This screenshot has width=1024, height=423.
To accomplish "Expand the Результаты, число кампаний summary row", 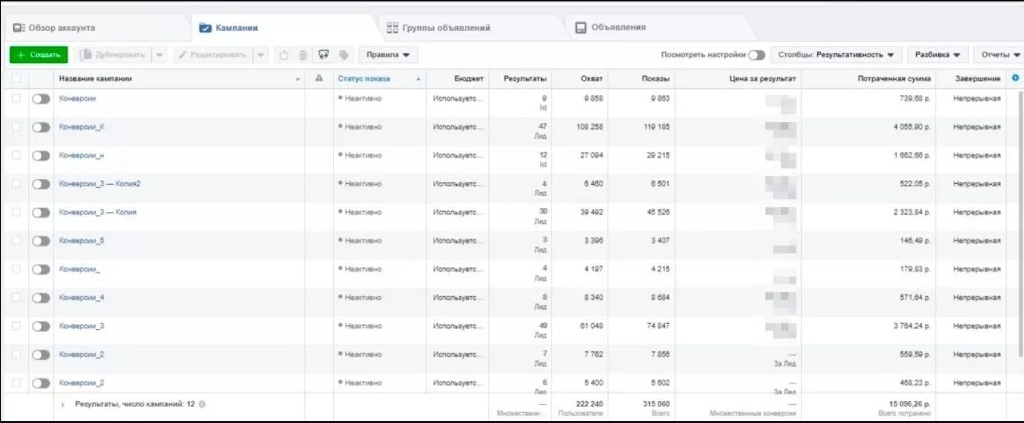I will (63, 405).
